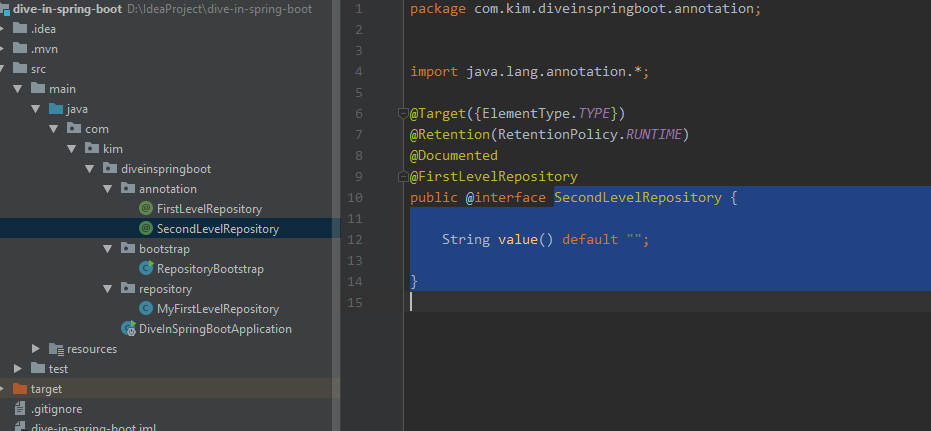931x431 pixels.
Task: Click the value() method declaration
Action: [546, 239]
